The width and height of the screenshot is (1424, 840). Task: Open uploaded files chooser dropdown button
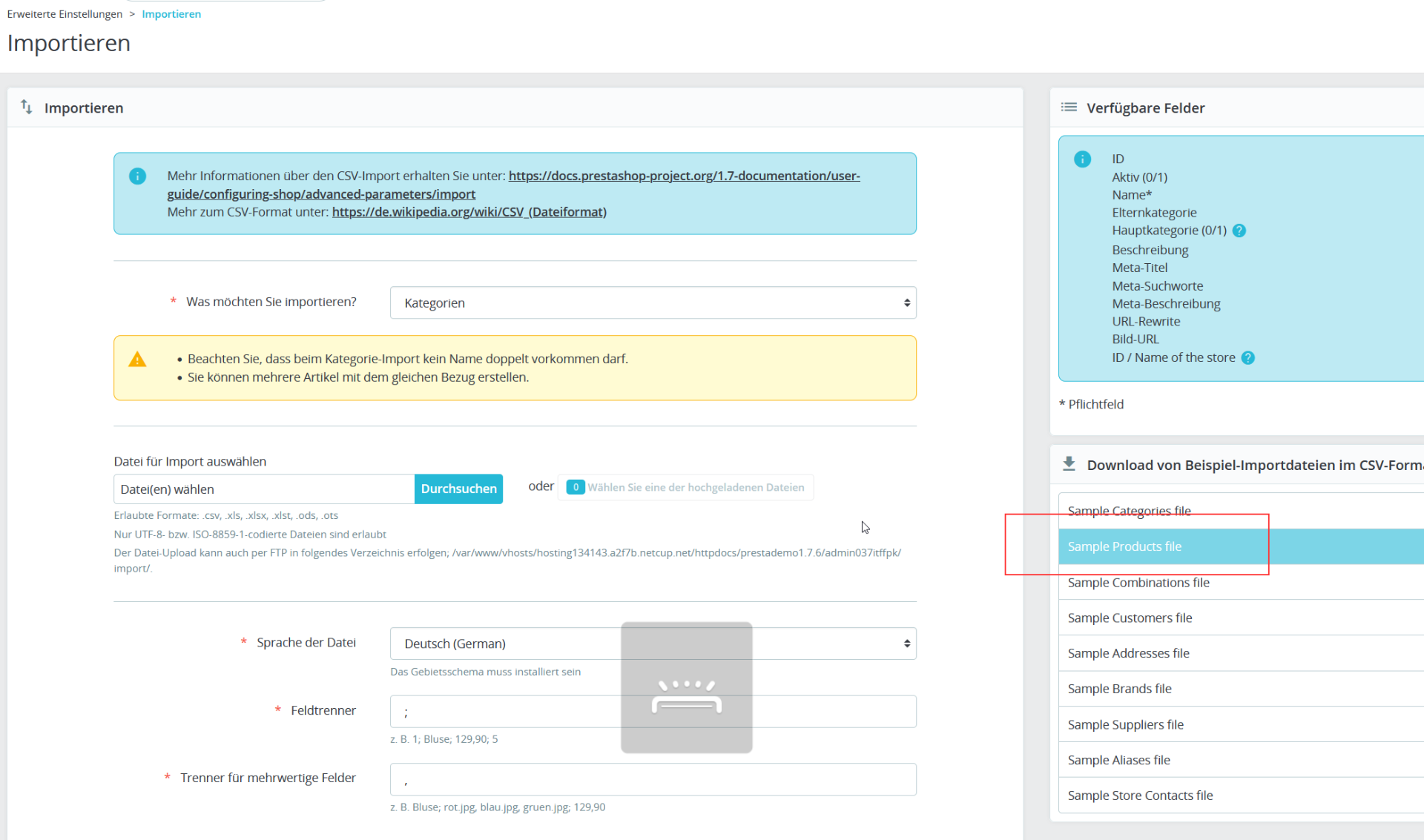(685, 488)
